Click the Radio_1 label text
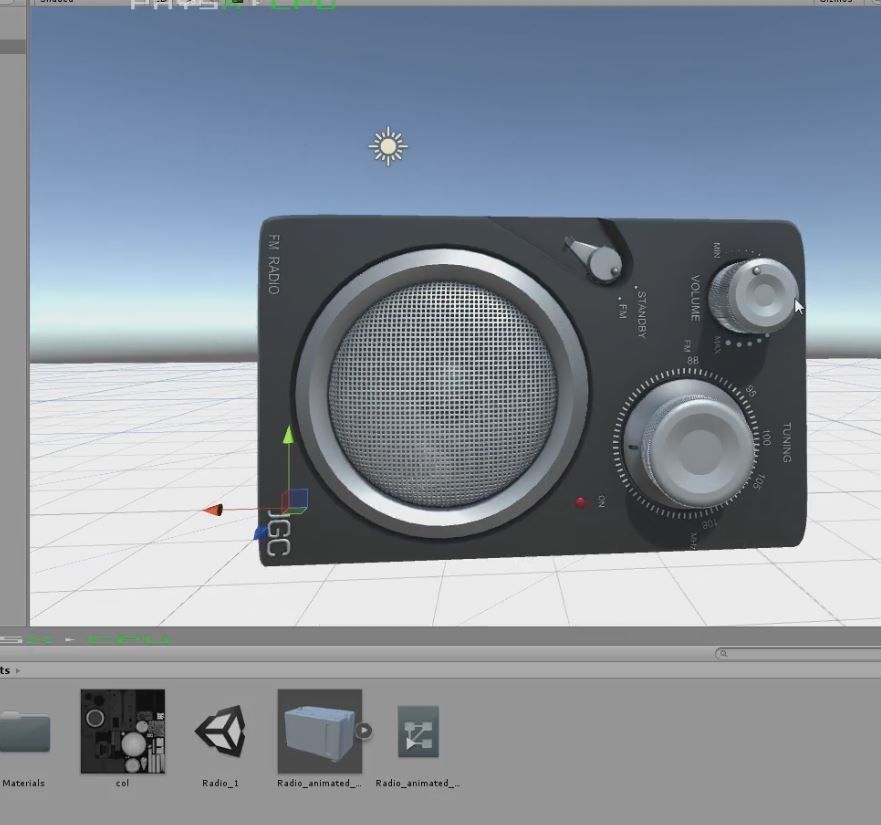Screen dimensions: 881x825 click(220, 783)
